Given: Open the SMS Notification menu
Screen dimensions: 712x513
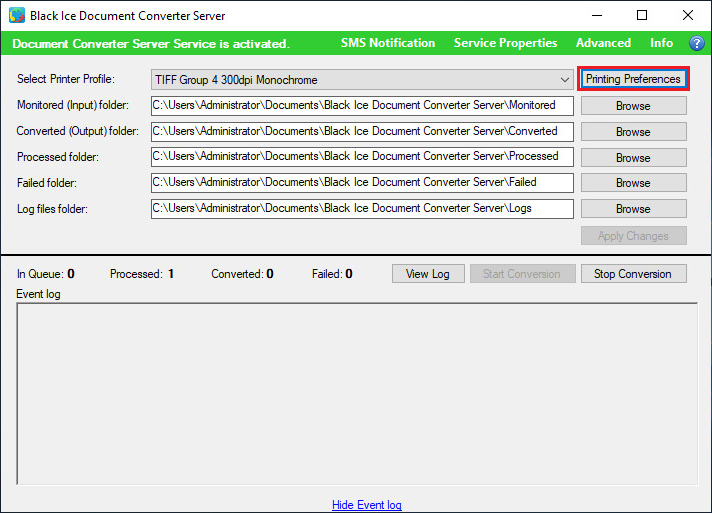Looking at the screenshot, I should tap(388, 43).
